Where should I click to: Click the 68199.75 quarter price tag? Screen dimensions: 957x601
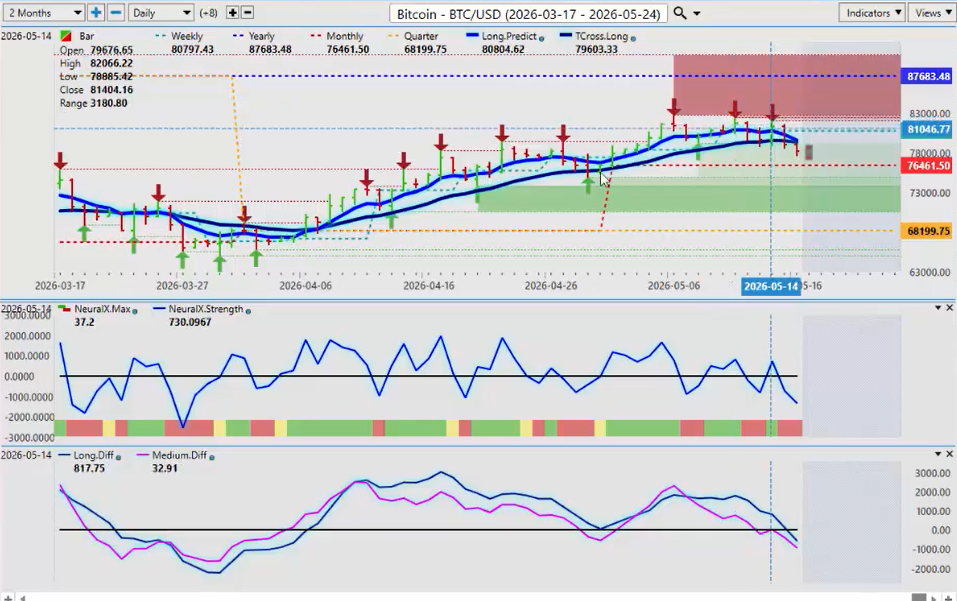pos(928,231)
